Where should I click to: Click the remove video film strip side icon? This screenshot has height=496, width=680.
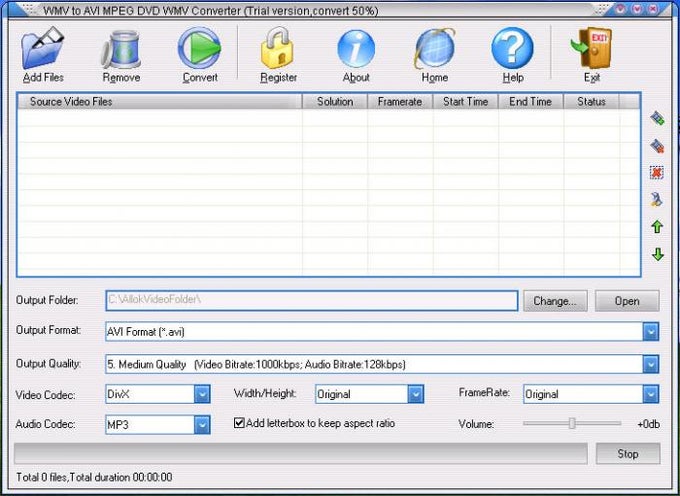tap(657, 146)
